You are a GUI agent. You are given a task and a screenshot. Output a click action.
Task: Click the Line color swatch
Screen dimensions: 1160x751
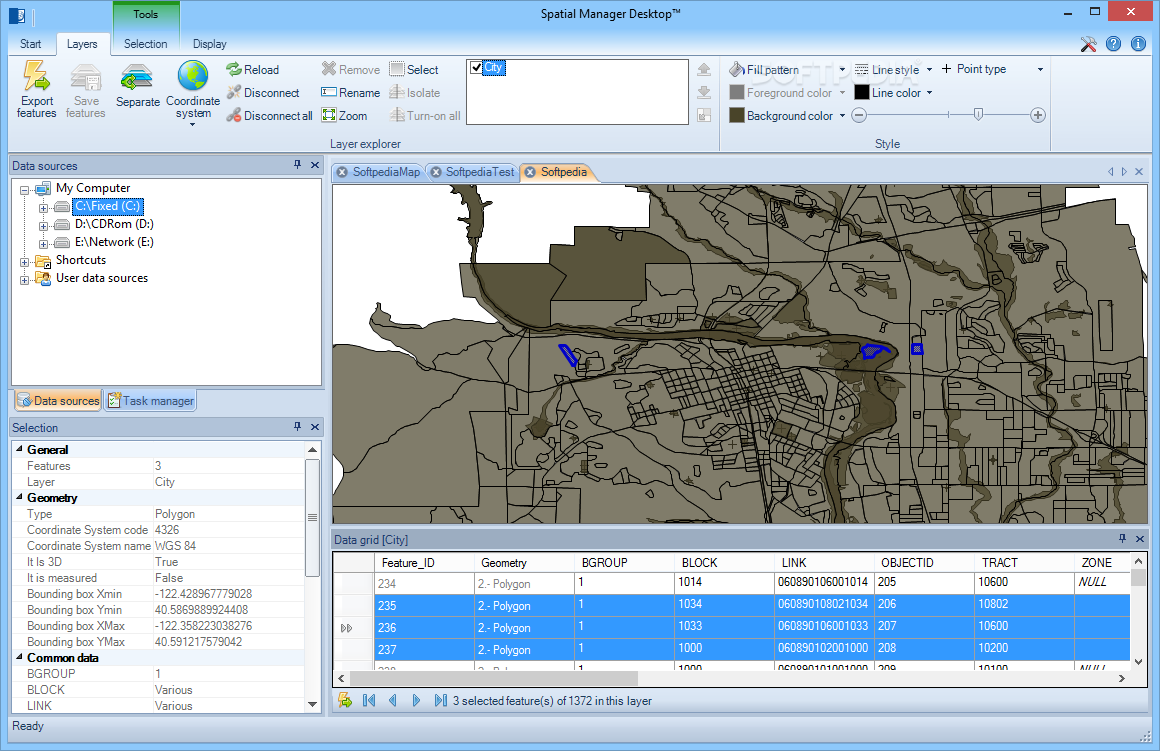point(862,92)
